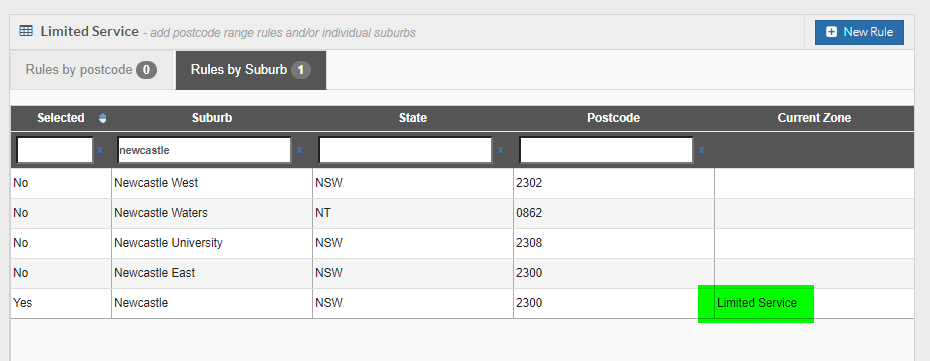Clear the Suburb filter with its x
This screenshot has height=361, width=930.
300,150
